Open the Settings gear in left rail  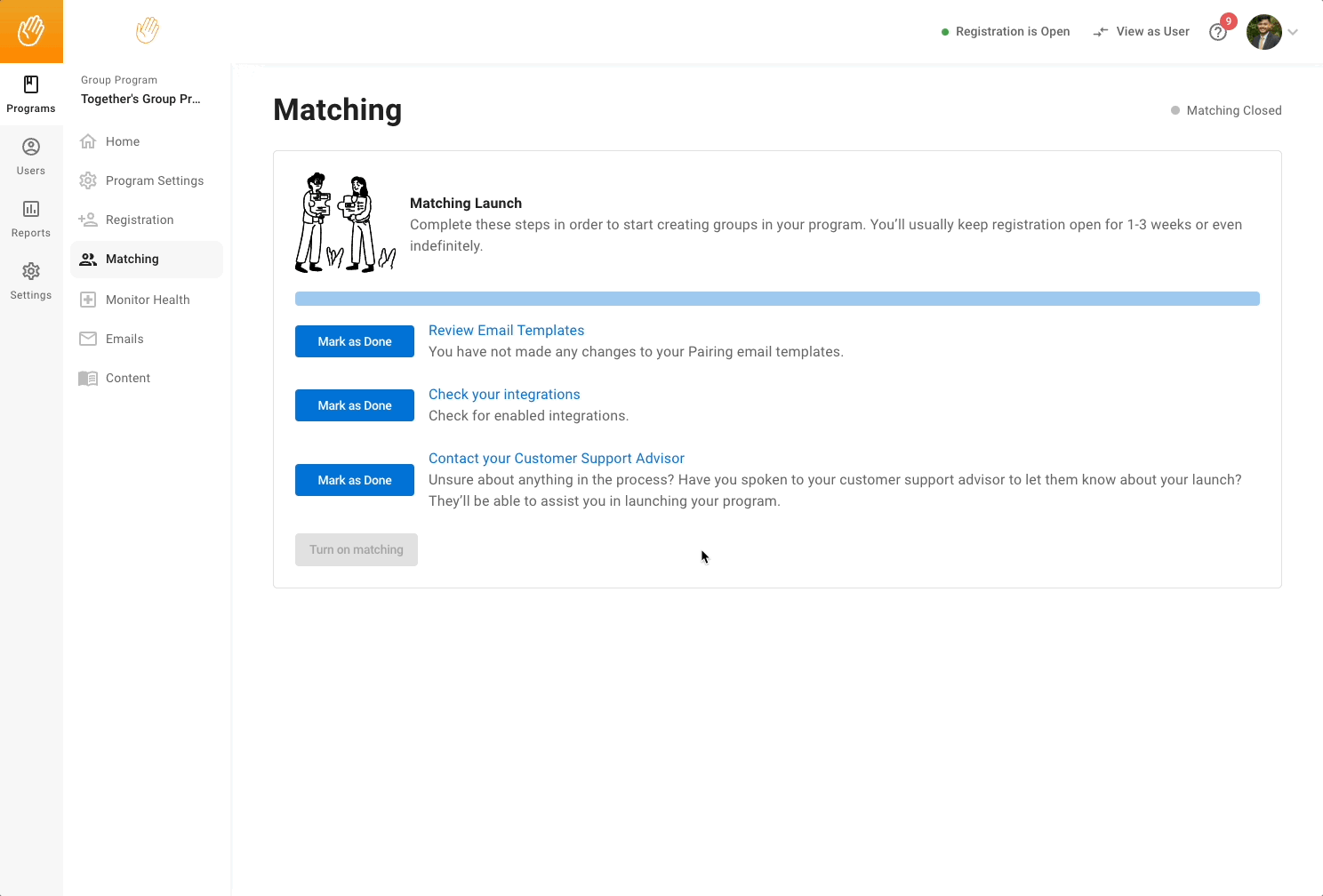point(31,271)
